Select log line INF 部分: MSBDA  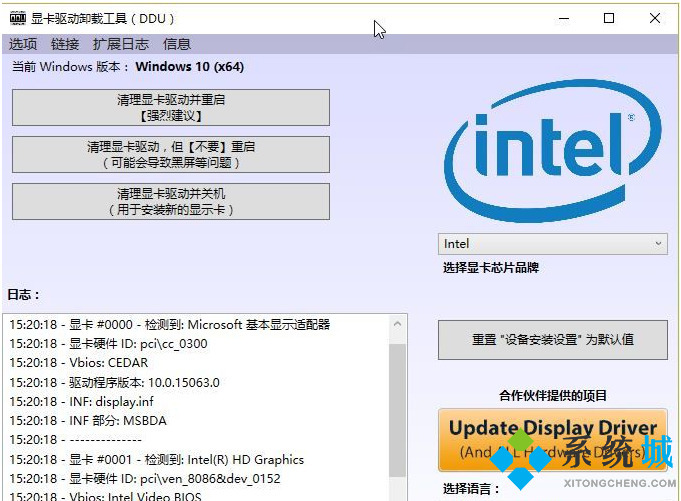pyautogui.click(x=88, y=421)
